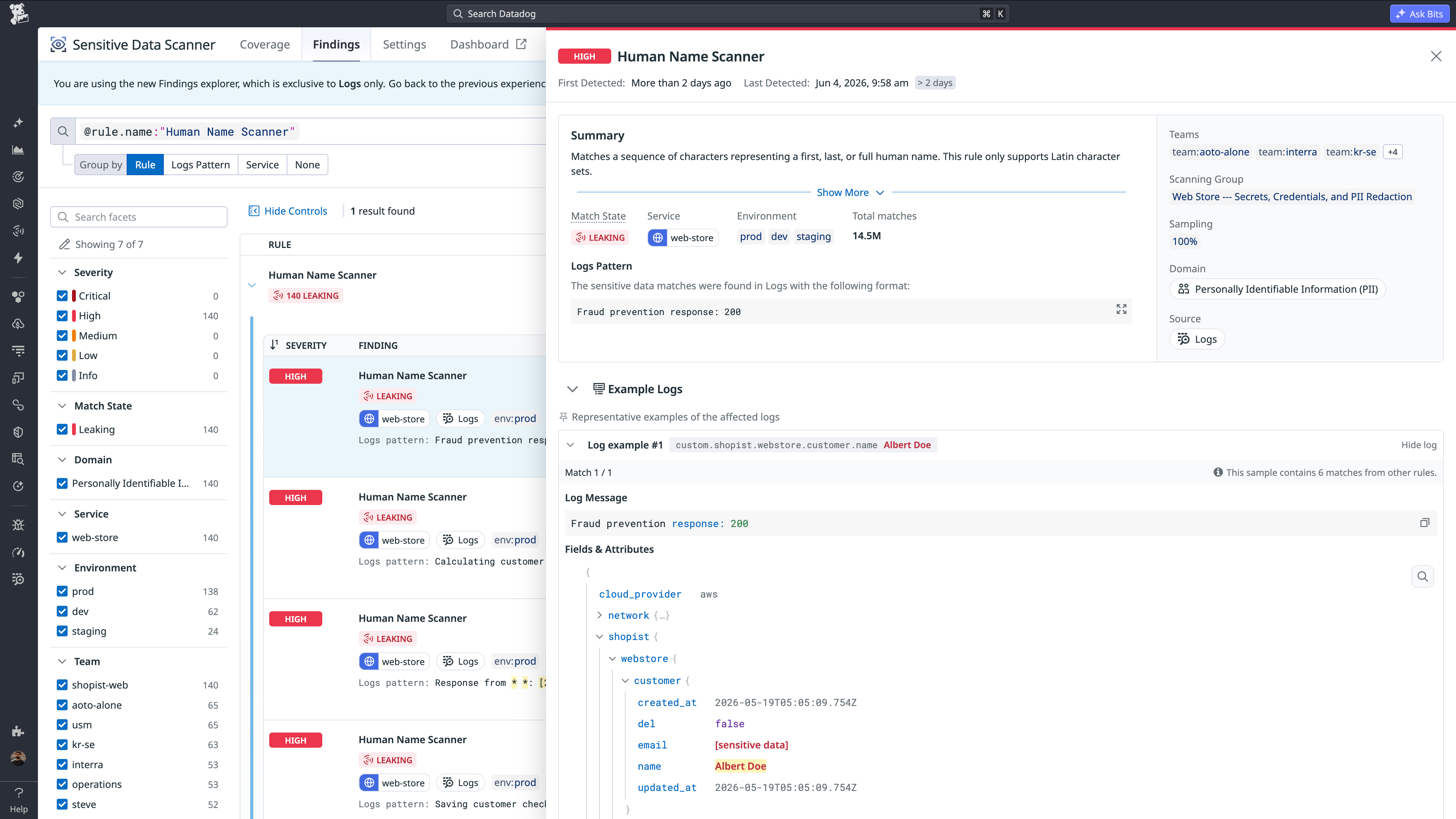
Task: Collapse the Team facet group
Action: [62, 661]
